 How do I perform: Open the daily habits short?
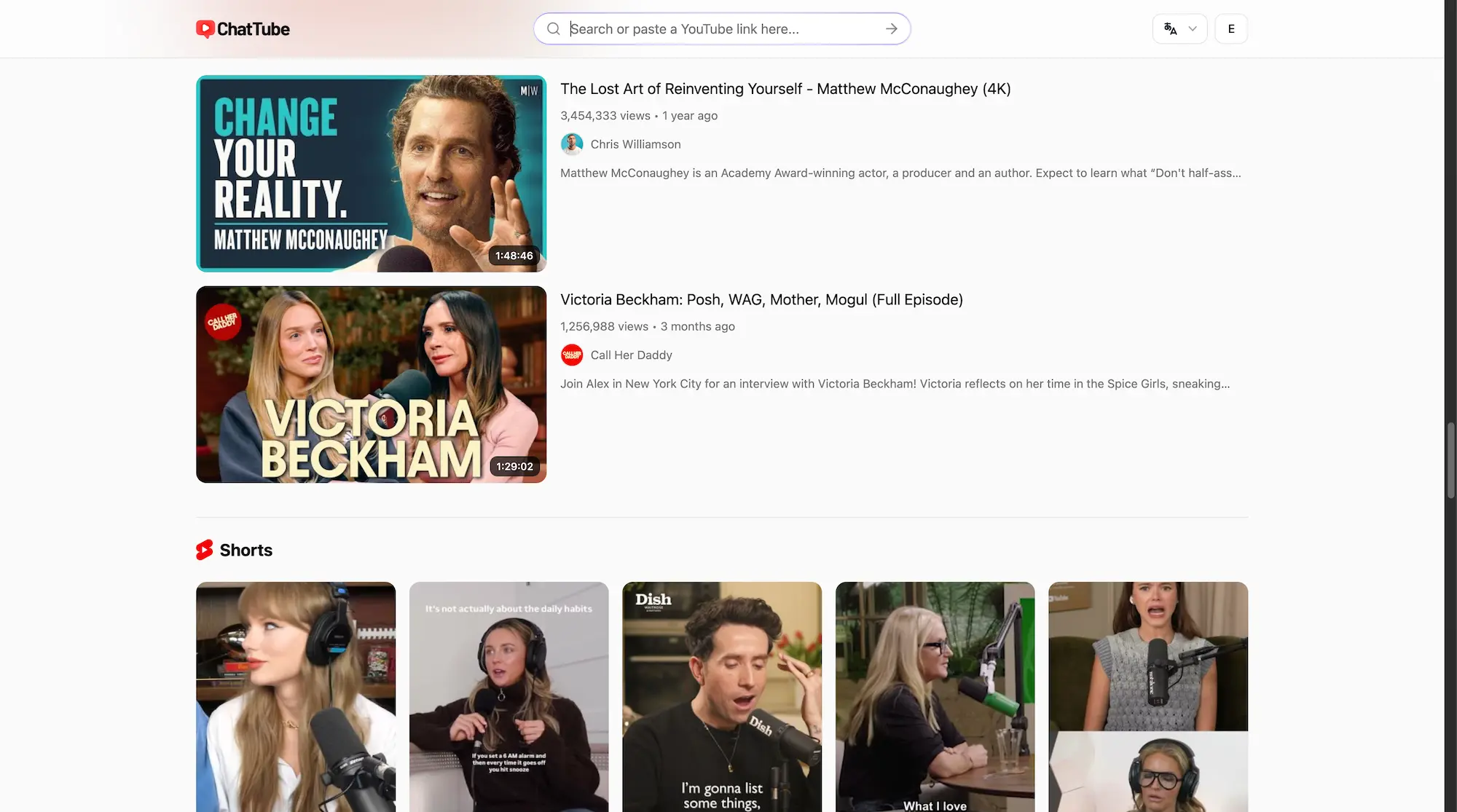[x=508, y=697]
